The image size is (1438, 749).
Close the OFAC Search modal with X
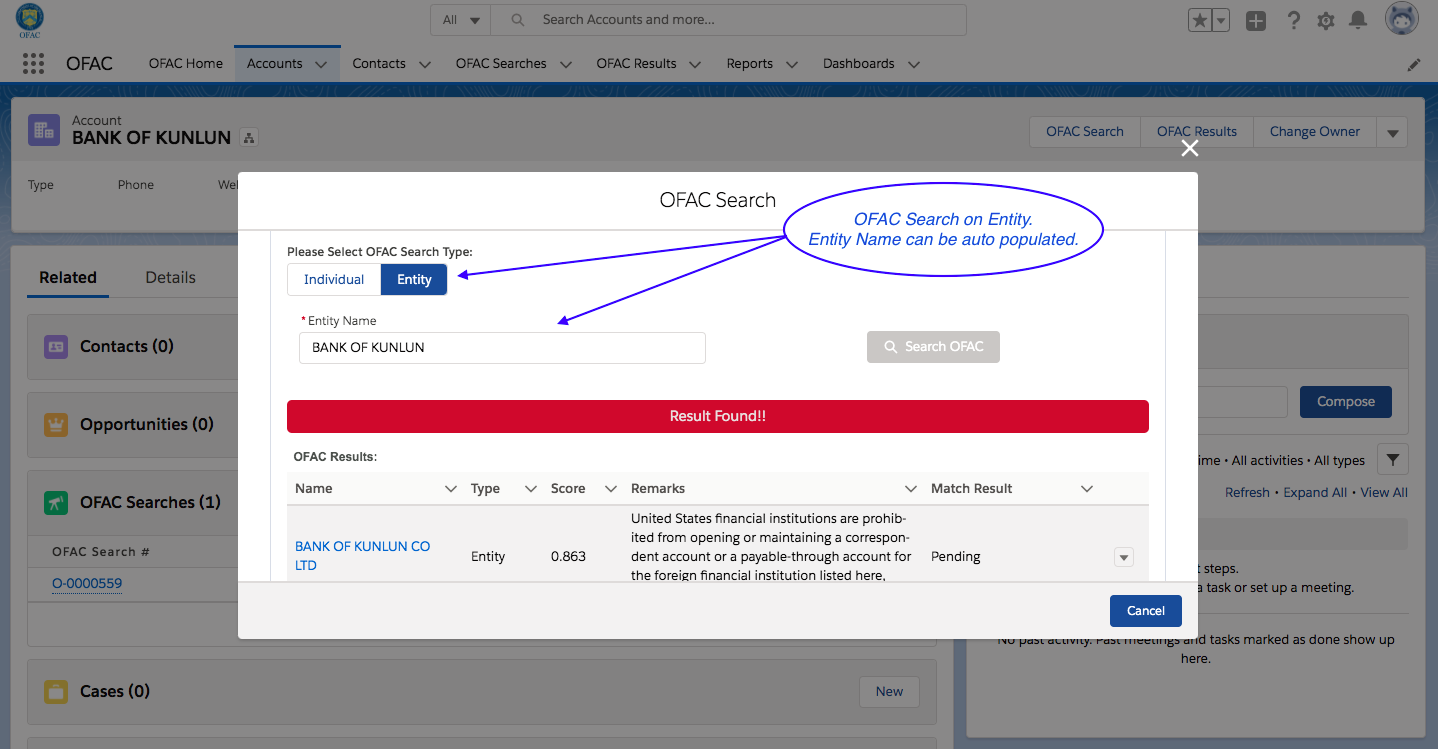[x=1189, y=148]
